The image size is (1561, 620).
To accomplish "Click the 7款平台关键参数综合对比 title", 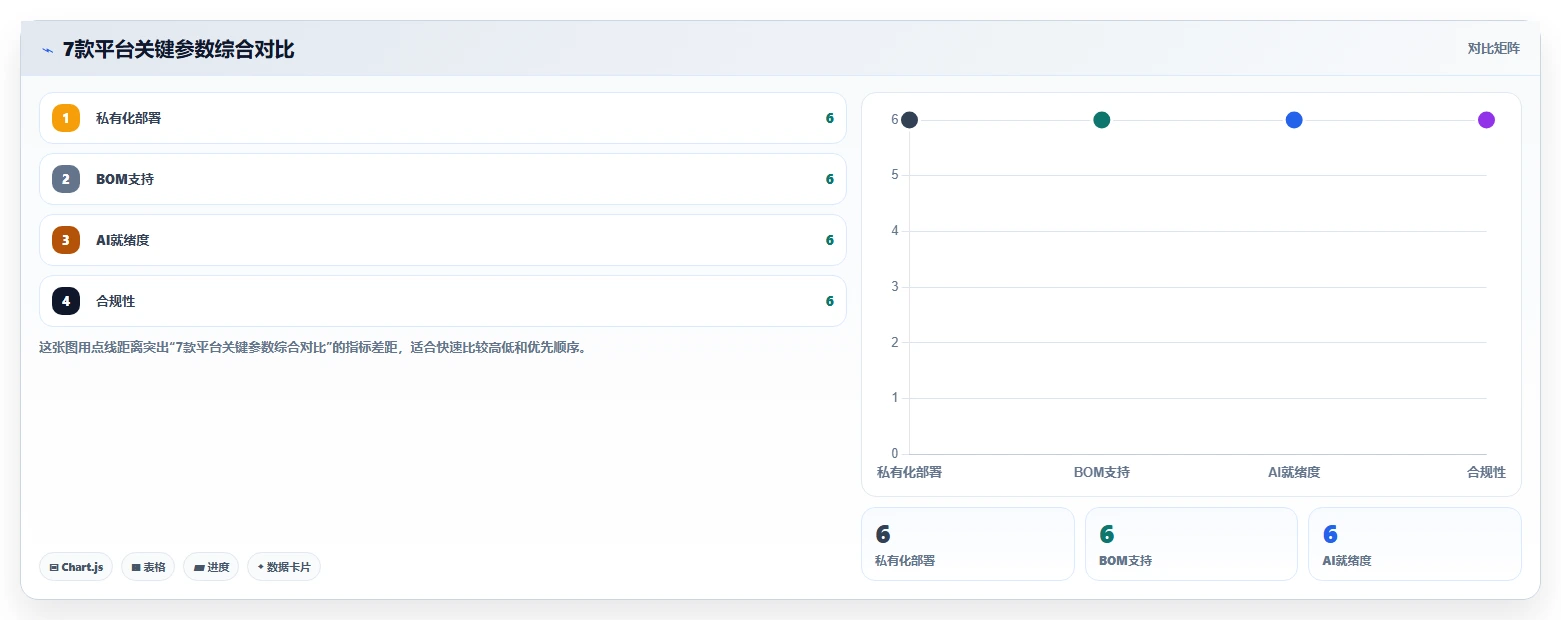I will click(178, 50).
